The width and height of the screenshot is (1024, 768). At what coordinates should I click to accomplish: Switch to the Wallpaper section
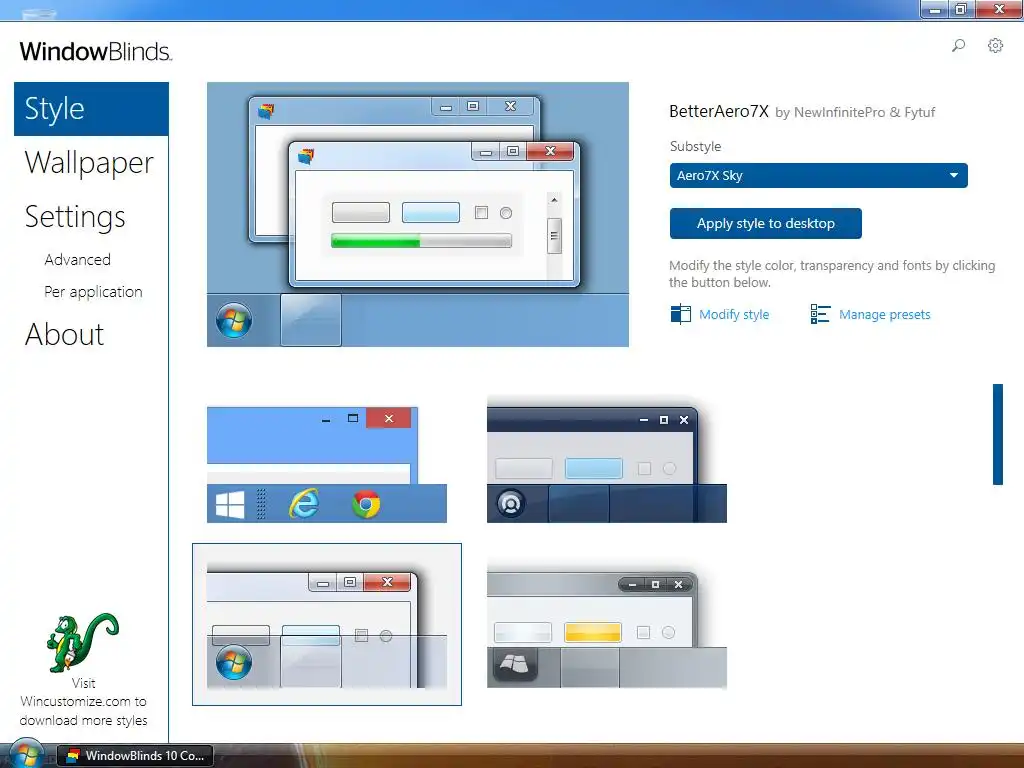(x=89, y=163)
